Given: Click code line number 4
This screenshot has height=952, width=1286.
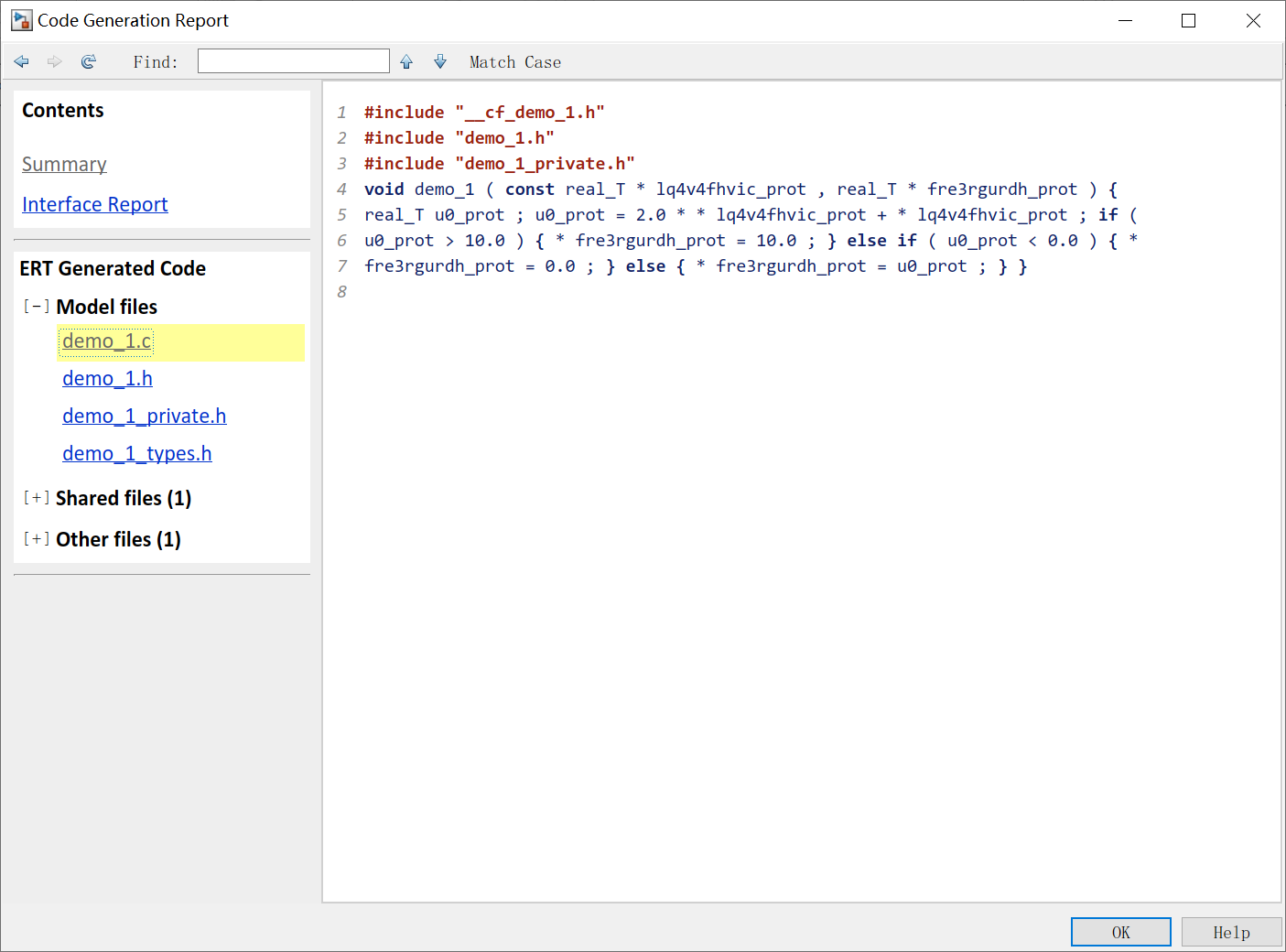Looking at the screenshot, I should [x=341, y=189].
